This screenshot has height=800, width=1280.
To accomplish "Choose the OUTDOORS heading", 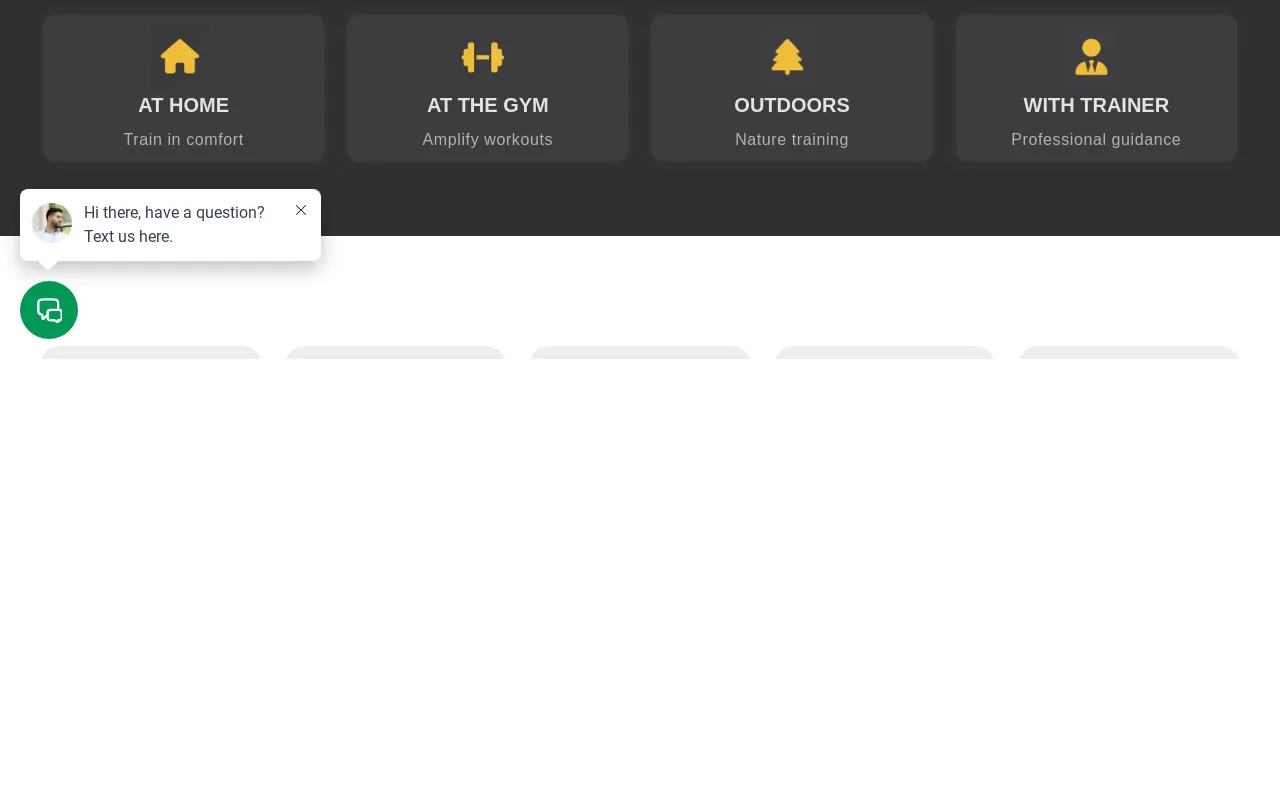I will 791,105.
